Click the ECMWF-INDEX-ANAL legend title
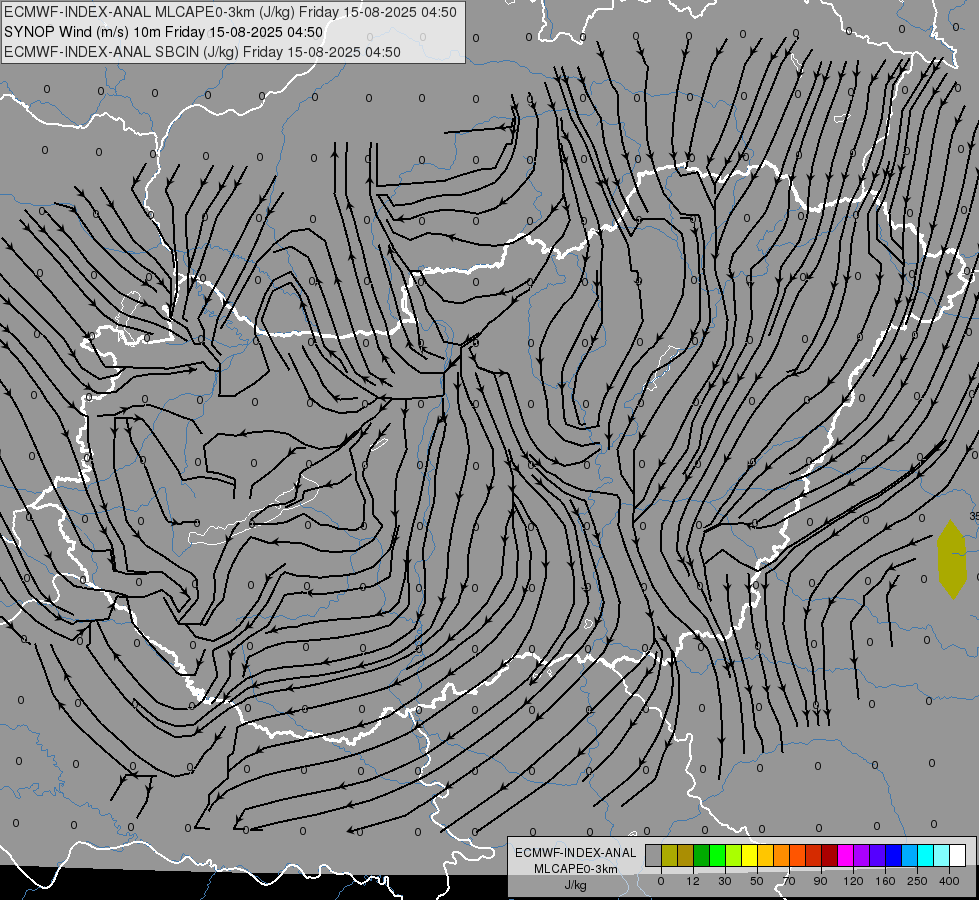The height and width of the screenshot is (900, 979). pyautogui.click(x=576, y=853)
